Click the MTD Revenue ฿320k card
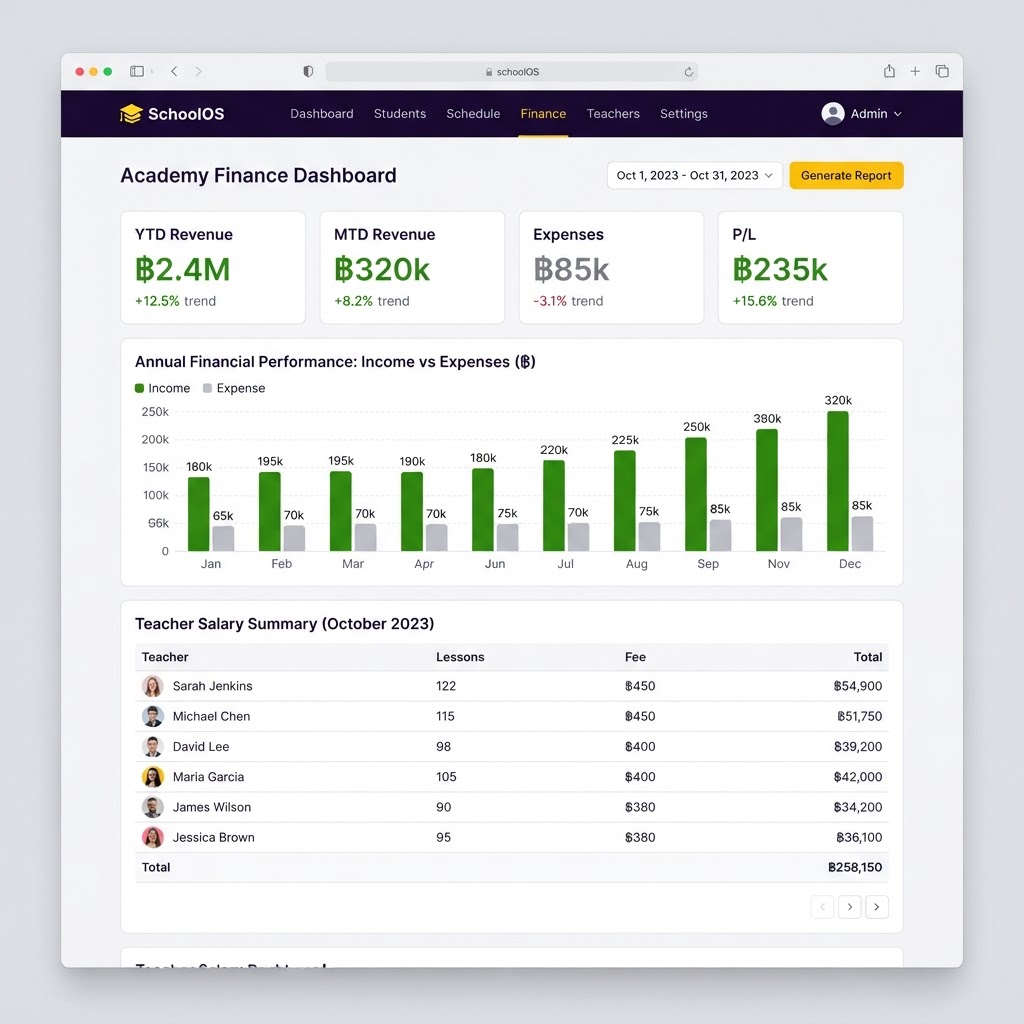The height and width of the screenshot is (1024, 1024). coord(412,267)
